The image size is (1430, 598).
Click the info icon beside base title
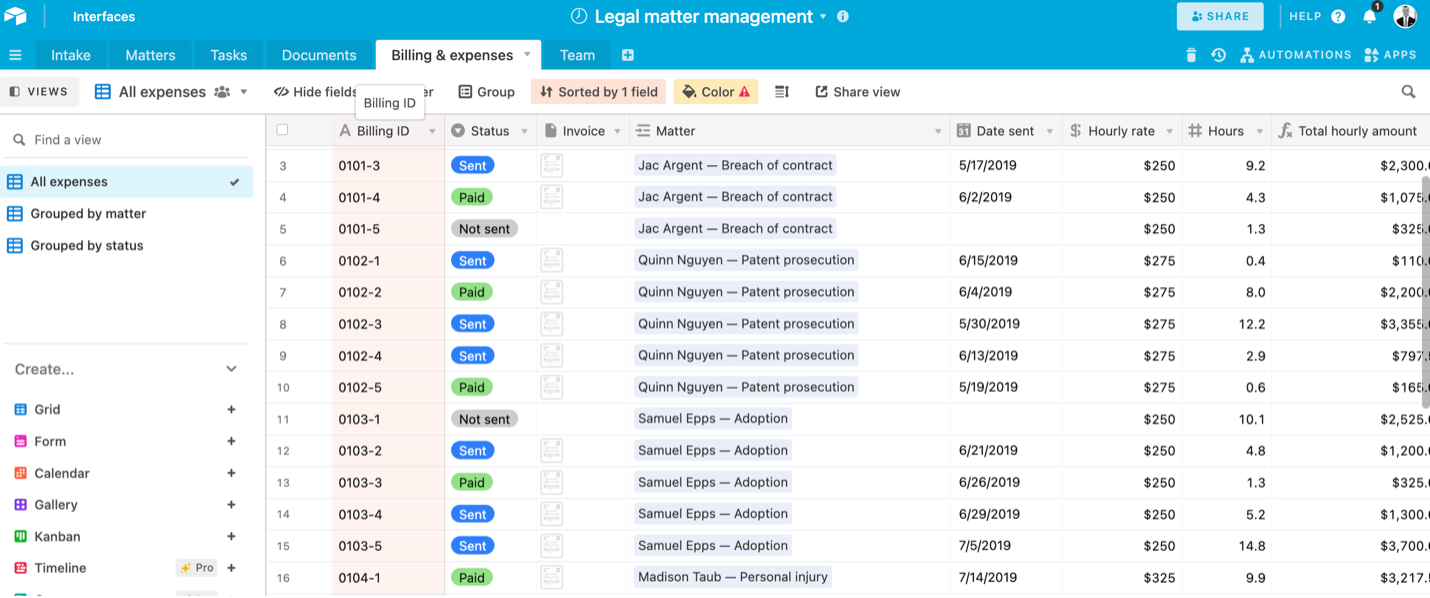843,17
